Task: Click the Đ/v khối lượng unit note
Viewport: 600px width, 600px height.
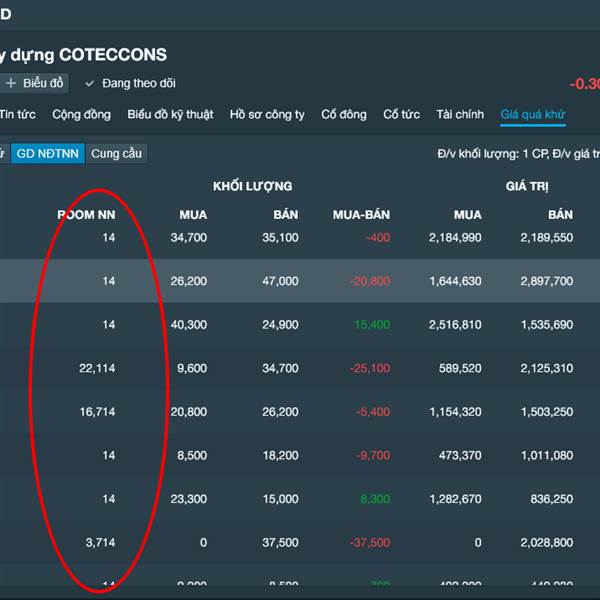Action: point(518,154)
